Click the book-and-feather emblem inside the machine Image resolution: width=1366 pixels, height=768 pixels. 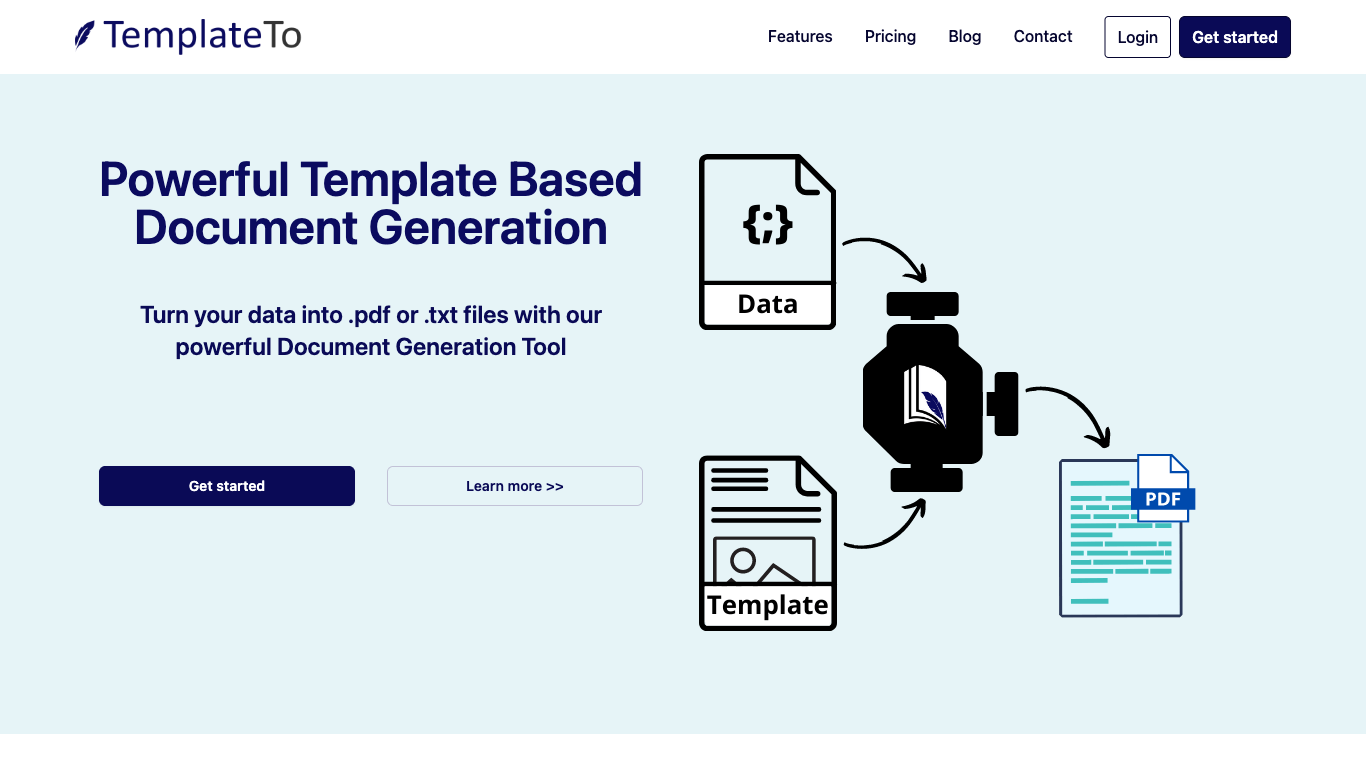[924, 396]
